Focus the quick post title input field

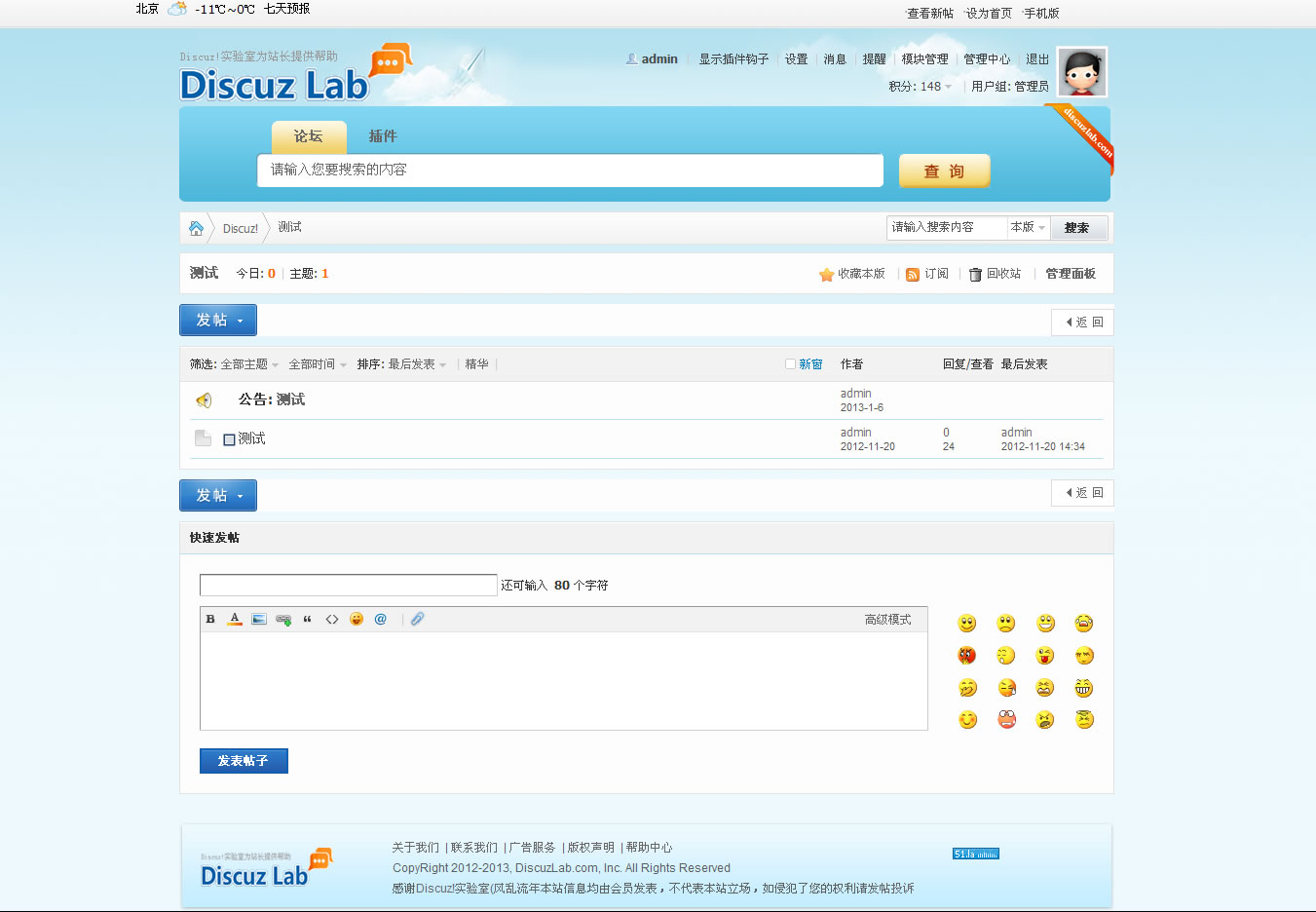pyautogui.click(x=349, y=585)
